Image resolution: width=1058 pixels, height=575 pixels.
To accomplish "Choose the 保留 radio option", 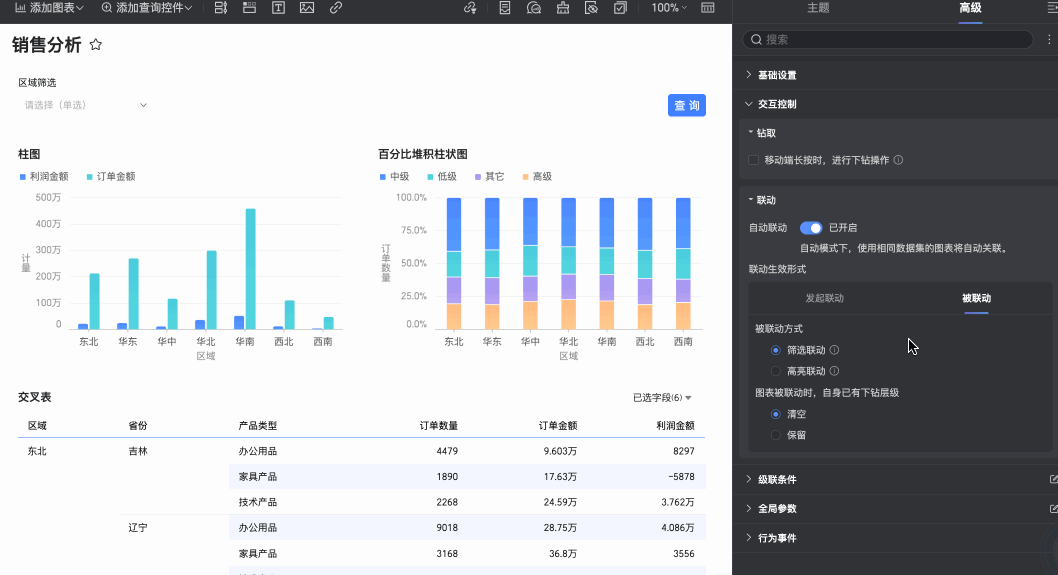I will [x=776, y=435].
